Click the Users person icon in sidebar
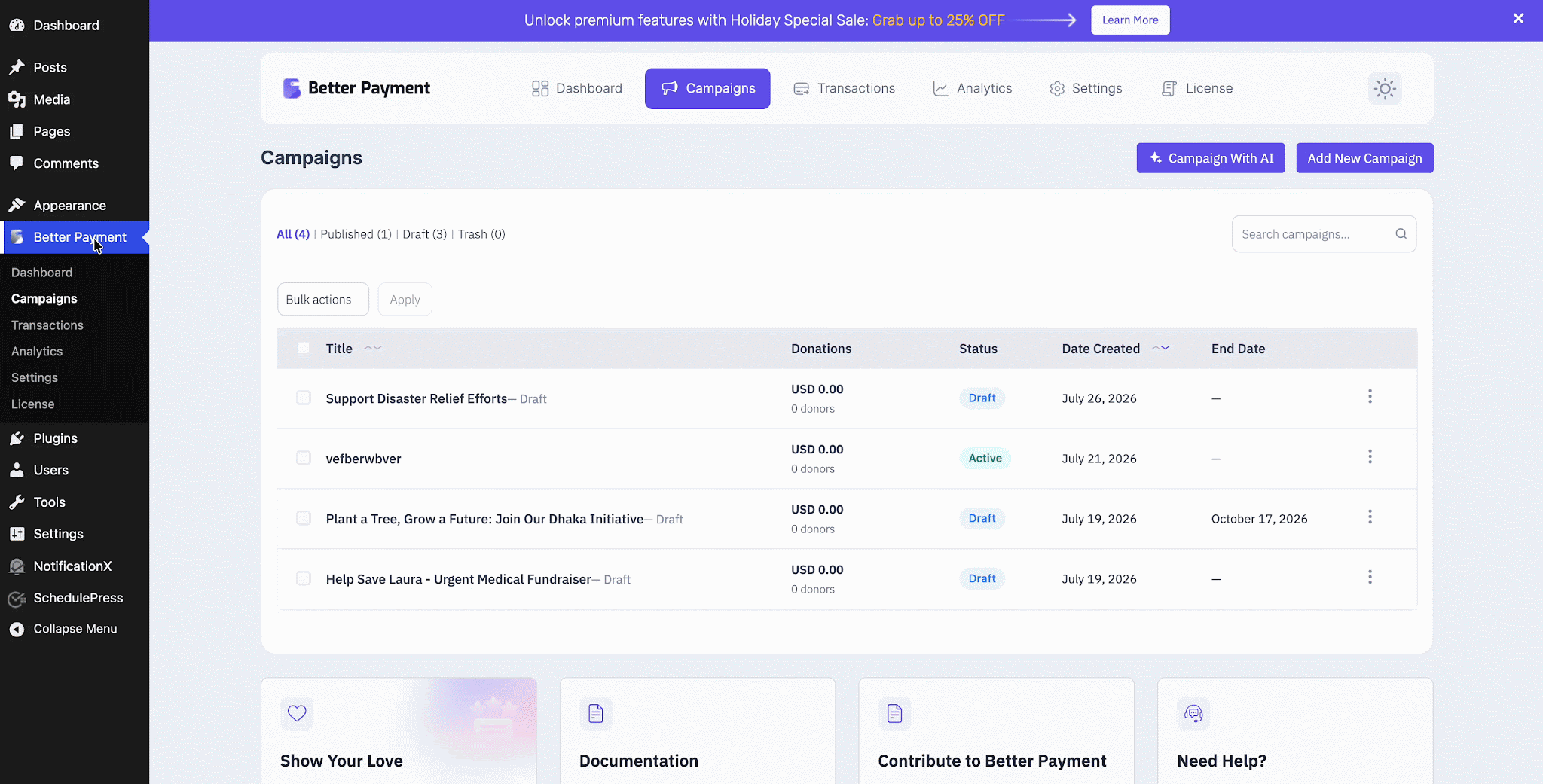Viewport: 1543px width, 784px height. [x=17, y=470]
